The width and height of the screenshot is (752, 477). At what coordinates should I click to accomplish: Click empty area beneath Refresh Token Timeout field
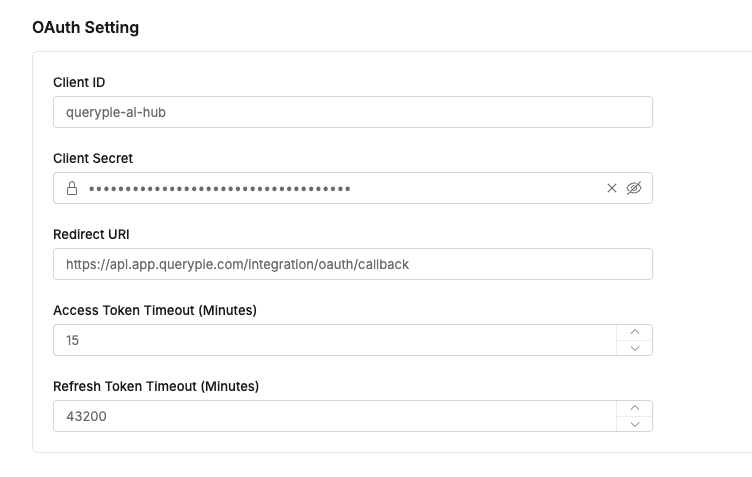pos(350,442)
